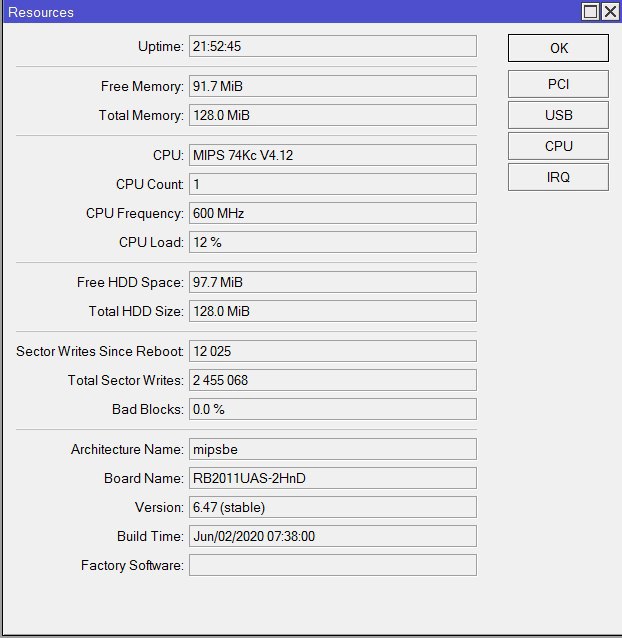Click the CPU Frequency field 600 MHz

coord(333,213)
